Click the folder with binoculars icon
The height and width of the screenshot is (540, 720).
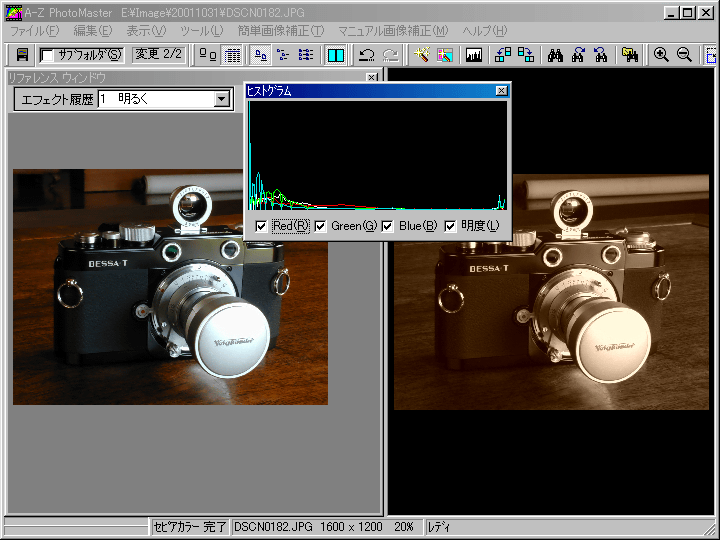(x=630, y=55)
